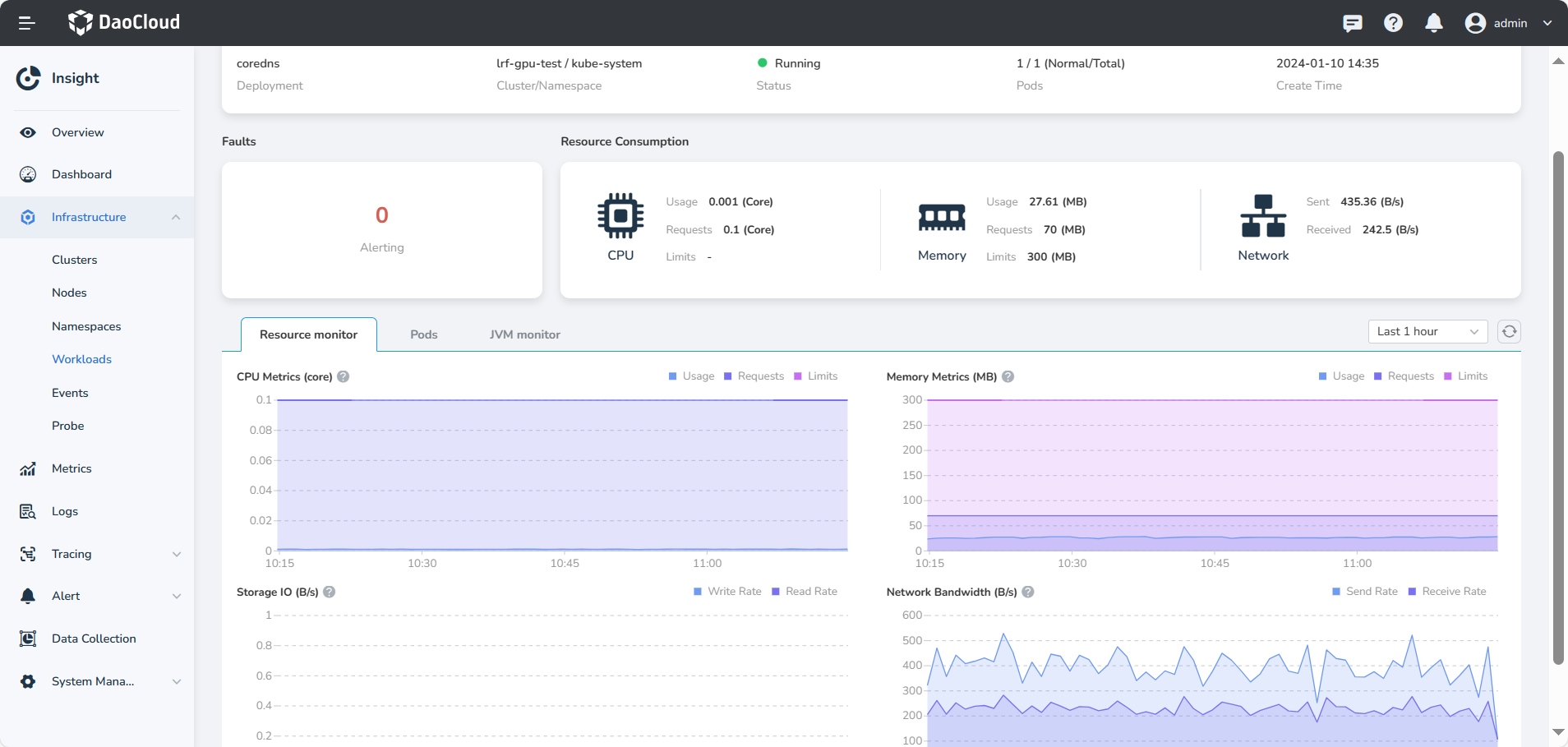Open the Last 1 hour time range dropdown
The image size is (1568, 747).
pyautogui.click(x=1427, y=331)
